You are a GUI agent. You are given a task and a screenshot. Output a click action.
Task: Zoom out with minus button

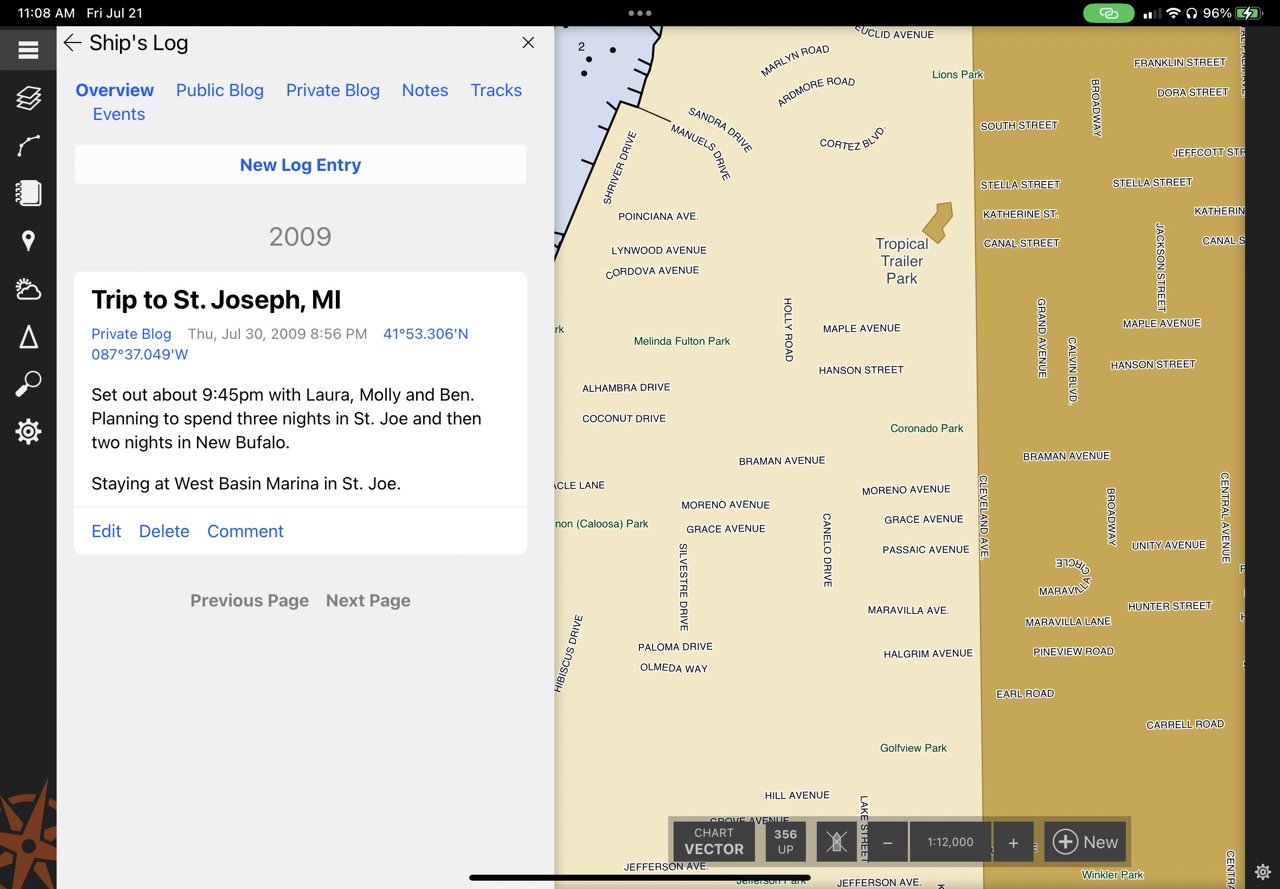click(887, 842)
